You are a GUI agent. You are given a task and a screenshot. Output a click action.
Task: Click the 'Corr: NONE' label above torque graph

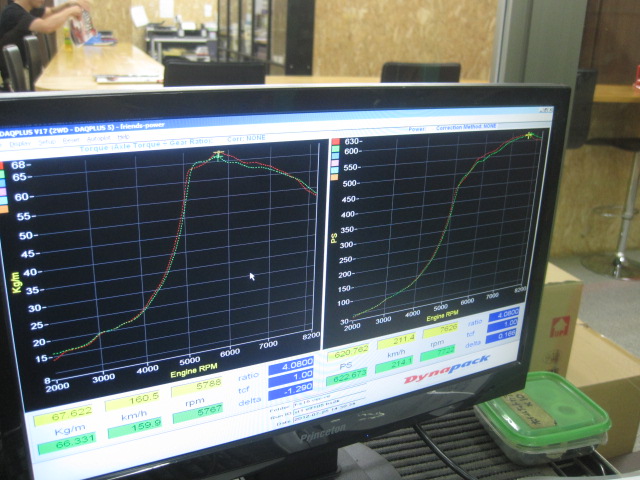point(246,139)
